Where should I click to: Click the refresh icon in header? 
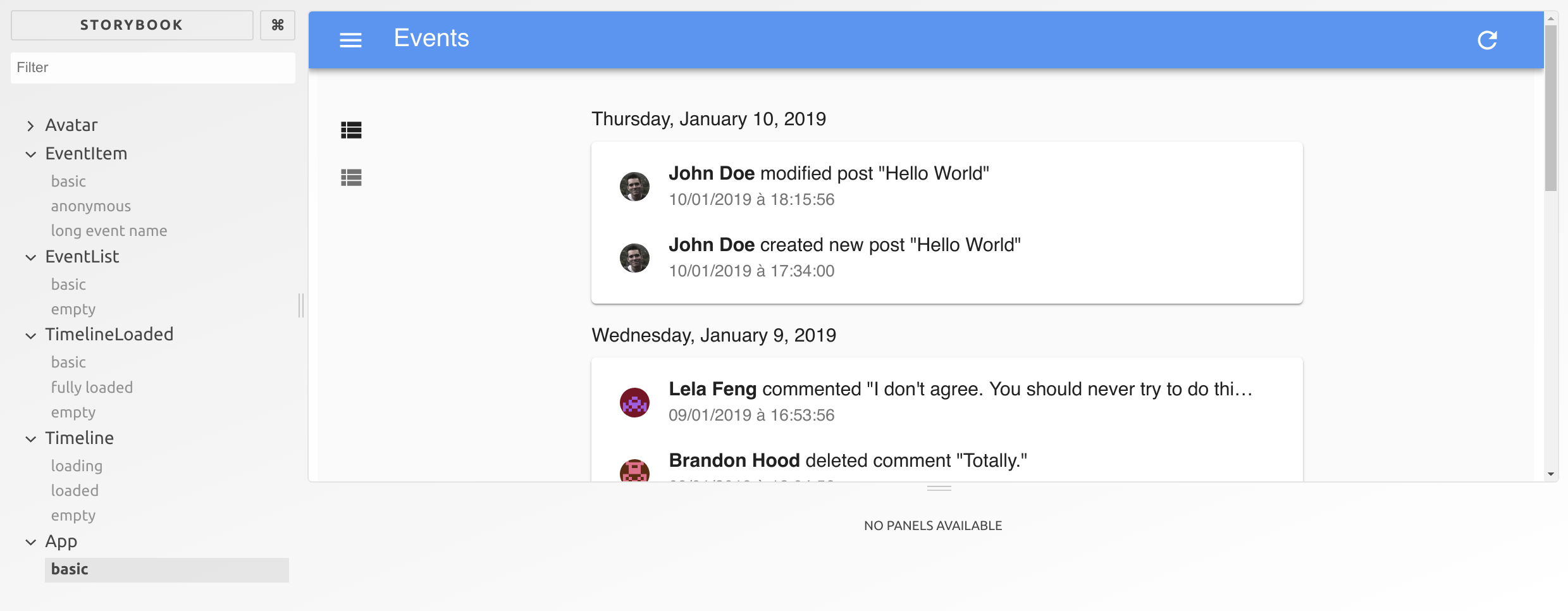(x=1486, y=40)
